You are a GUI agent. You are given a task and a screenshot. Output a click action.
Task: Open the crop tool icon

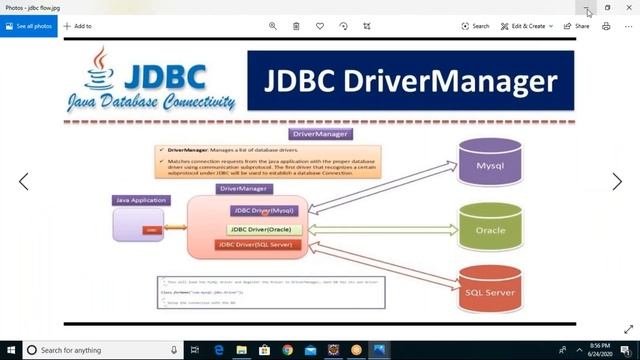[x=367, y=26]
